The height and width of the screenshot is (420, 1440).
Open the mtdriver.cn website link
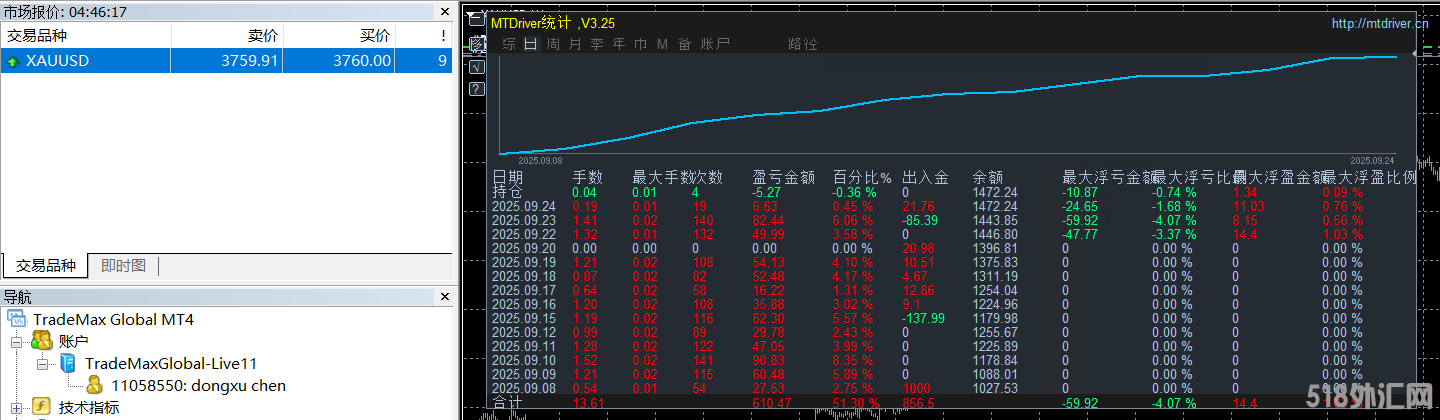click(x=1379, y=24)
